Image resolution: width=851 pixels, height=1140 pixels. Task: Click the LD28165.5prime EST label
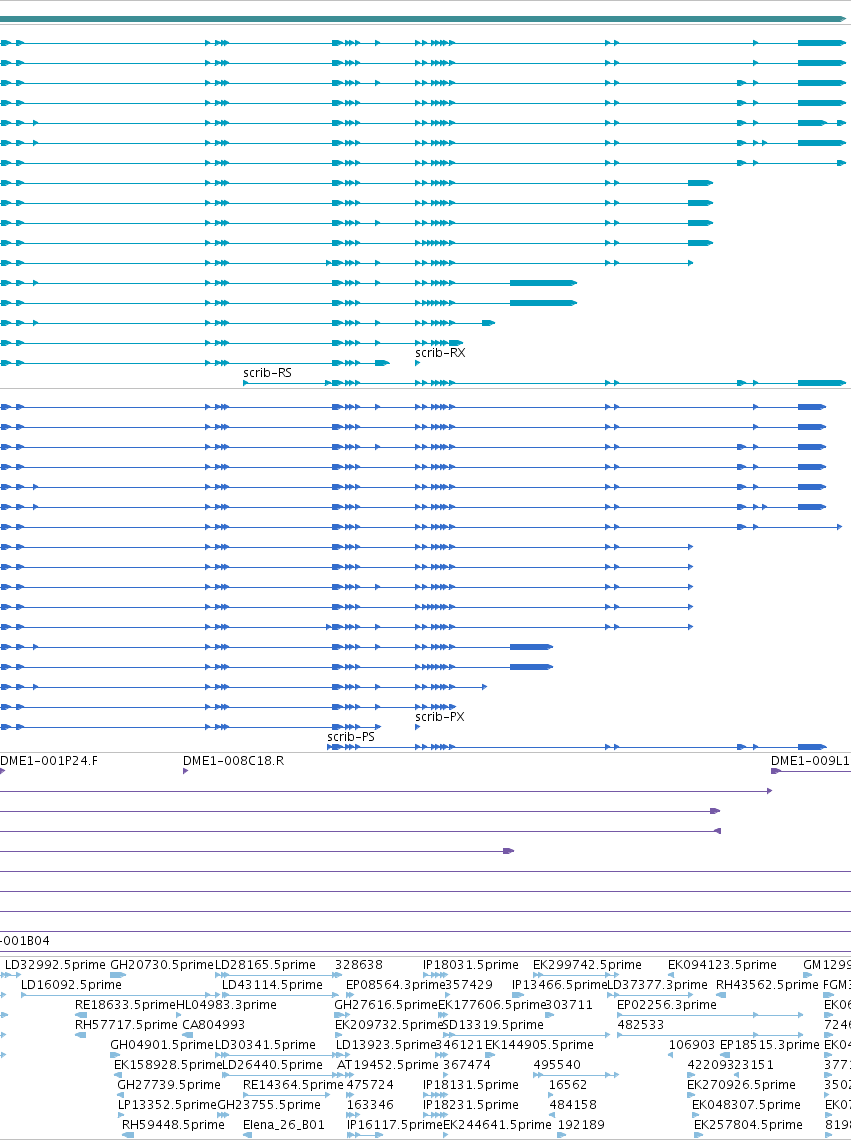point(265,965)
